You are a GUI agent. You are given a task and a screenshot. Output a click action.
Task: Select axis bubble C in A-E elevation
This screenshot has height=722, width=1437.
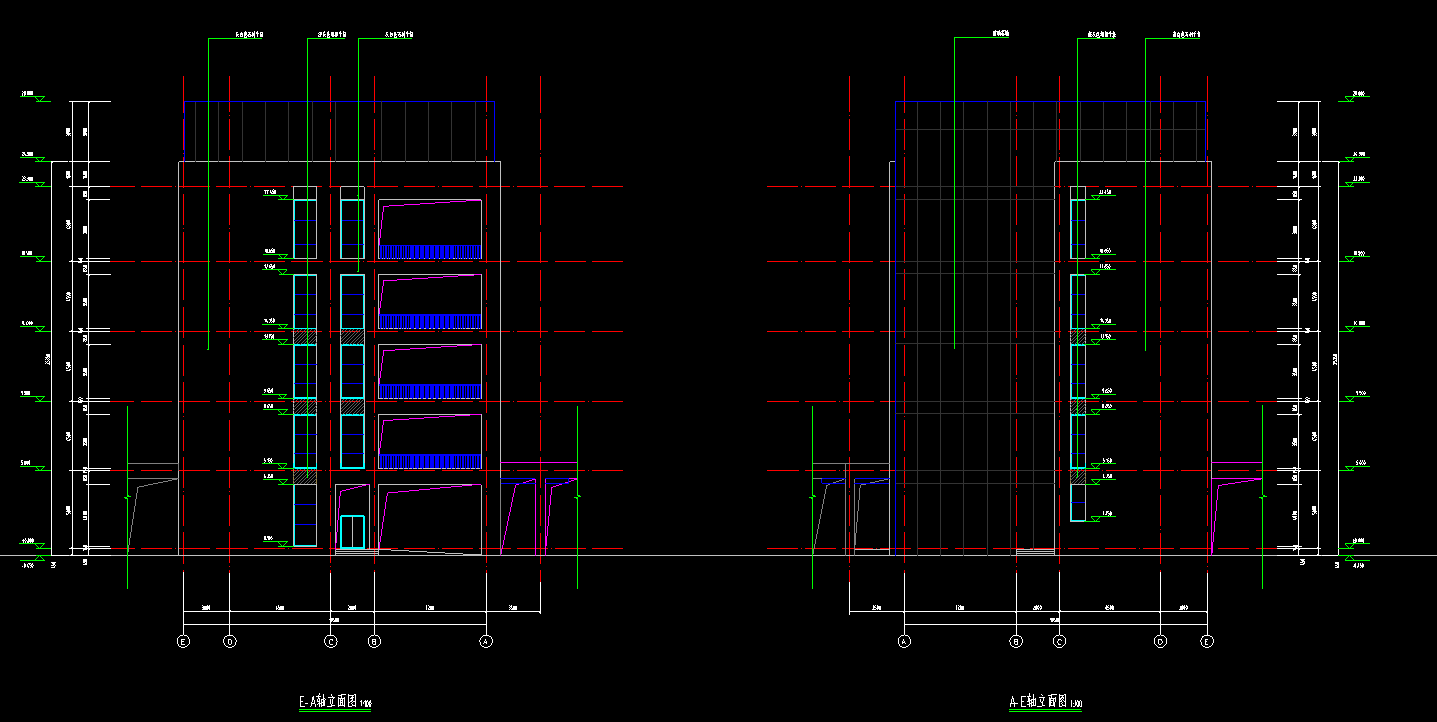click(1059, 640)
